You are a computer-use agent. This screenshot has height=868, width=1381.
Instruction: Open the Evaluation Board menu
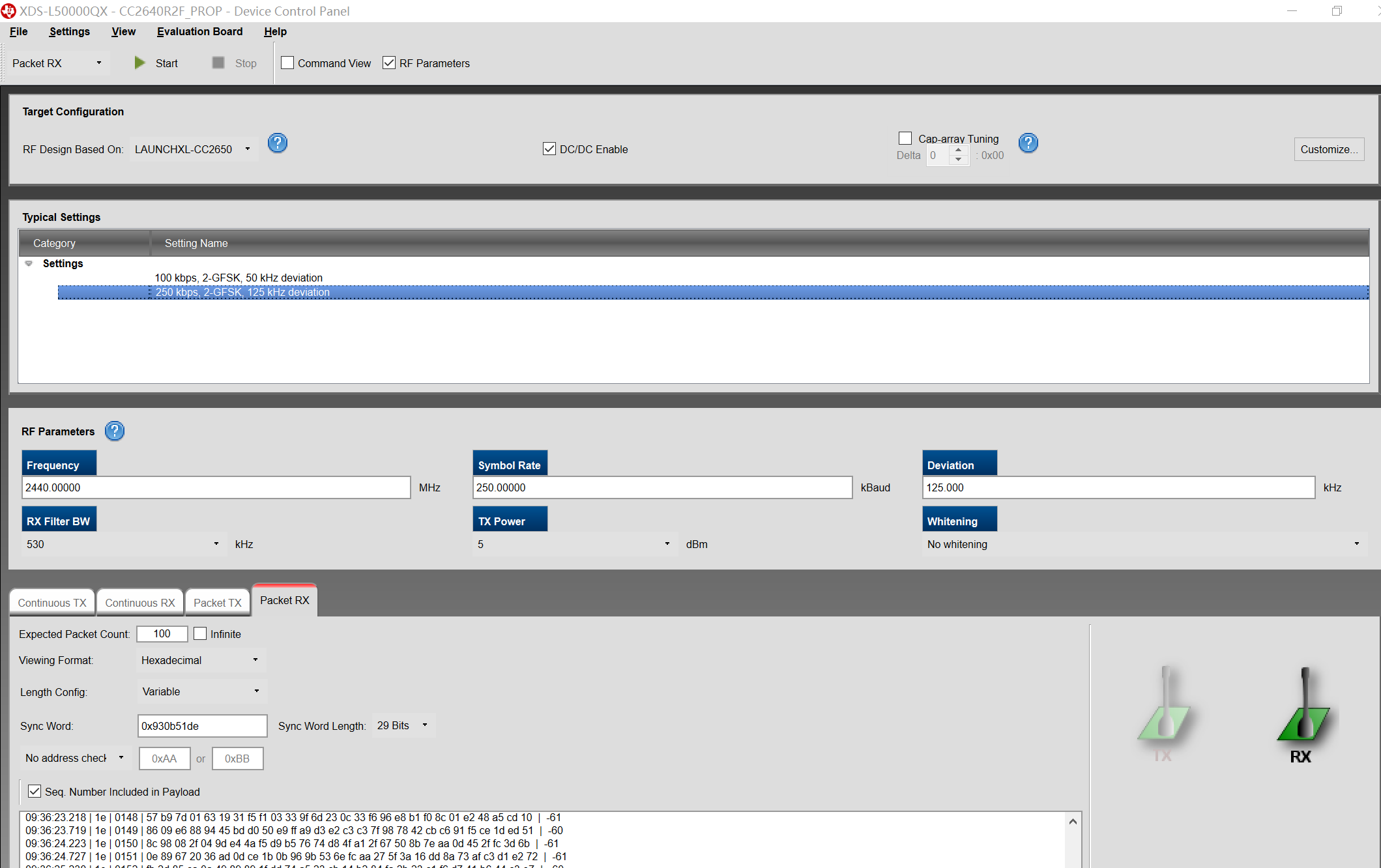(199, 31)
